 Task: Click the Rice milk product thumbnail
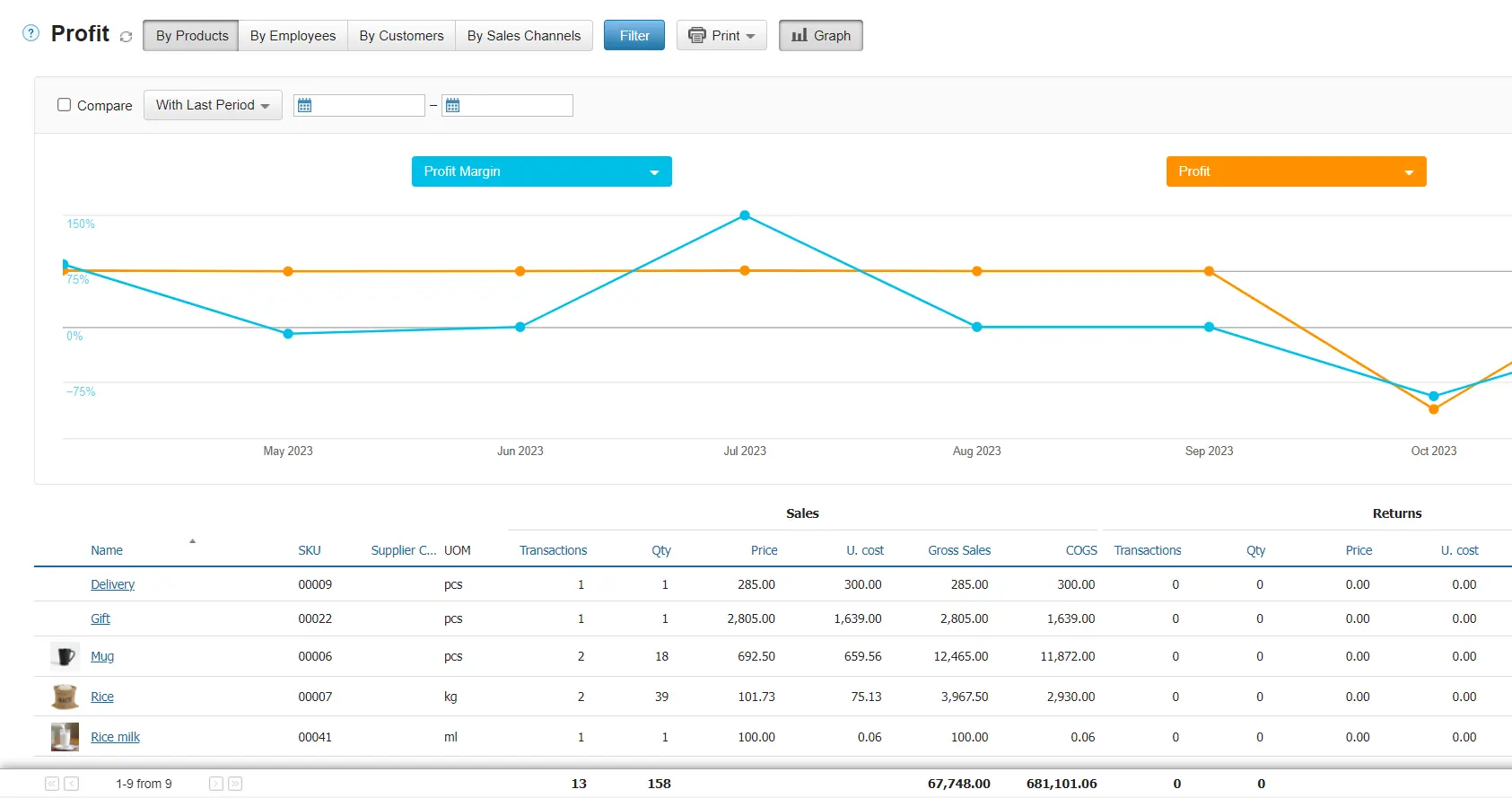pyautogui.click(x=65, y=737)
